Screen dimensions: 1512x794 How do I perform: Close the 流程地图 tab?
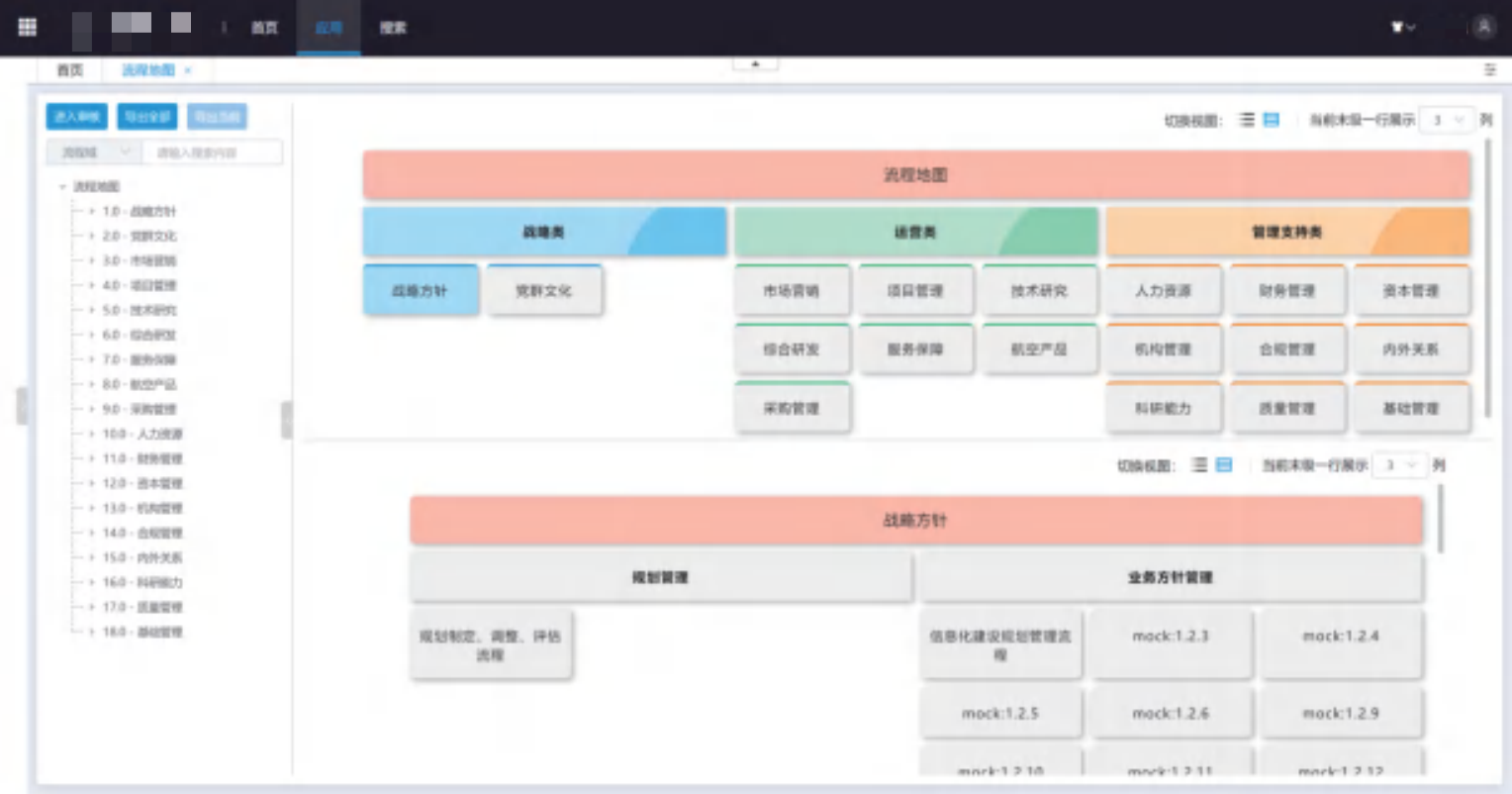pyautogui.click(x=188, y=70)
